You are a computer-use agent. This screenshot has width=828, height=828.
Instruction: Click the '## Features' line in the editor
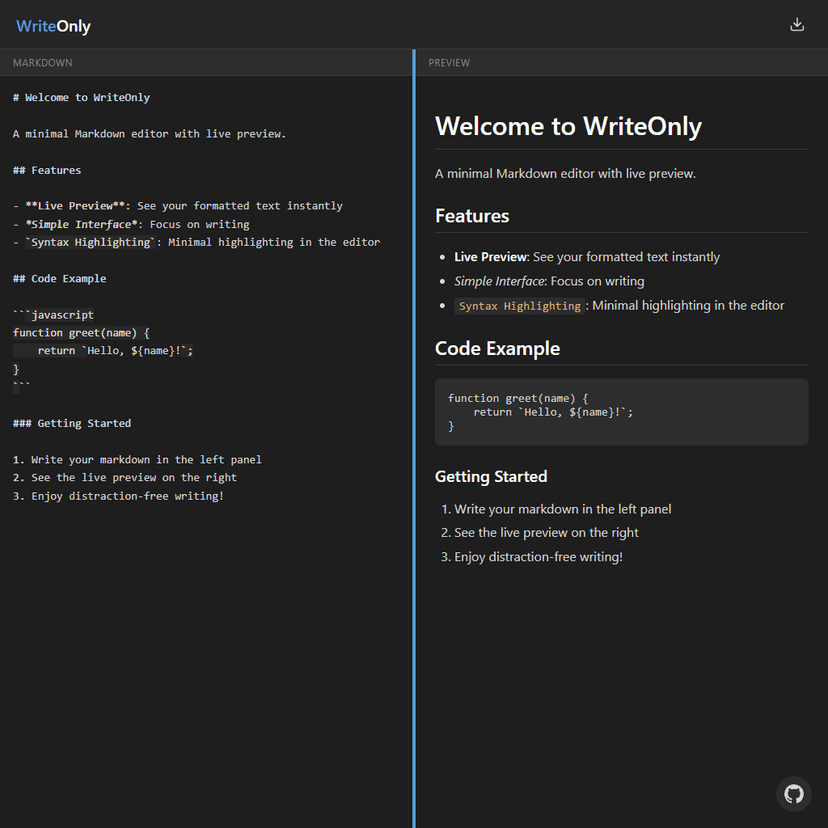[x=47, y=170]
